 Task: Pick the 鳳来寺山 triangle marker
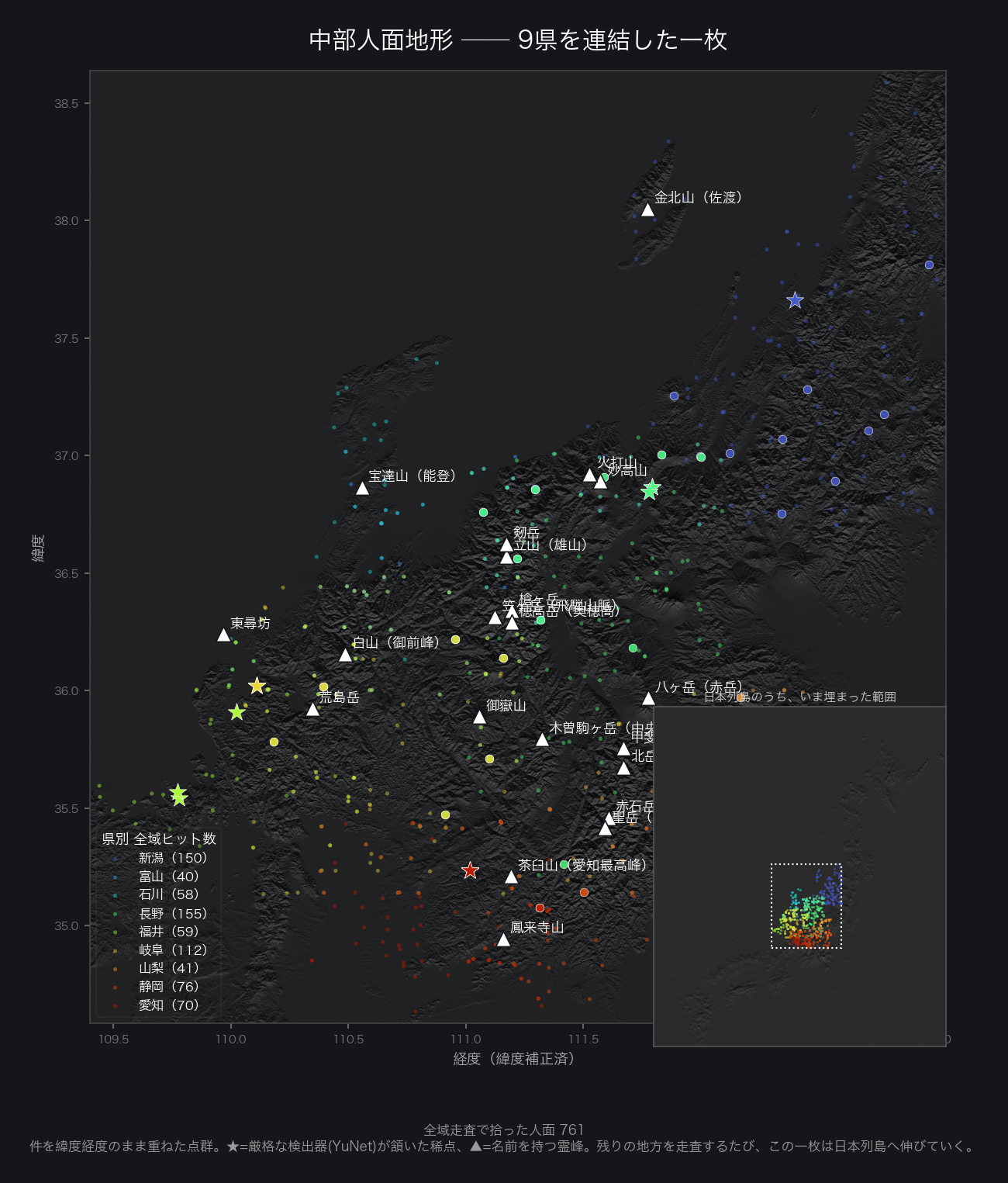pyautogui.click(x=503, y=940)
